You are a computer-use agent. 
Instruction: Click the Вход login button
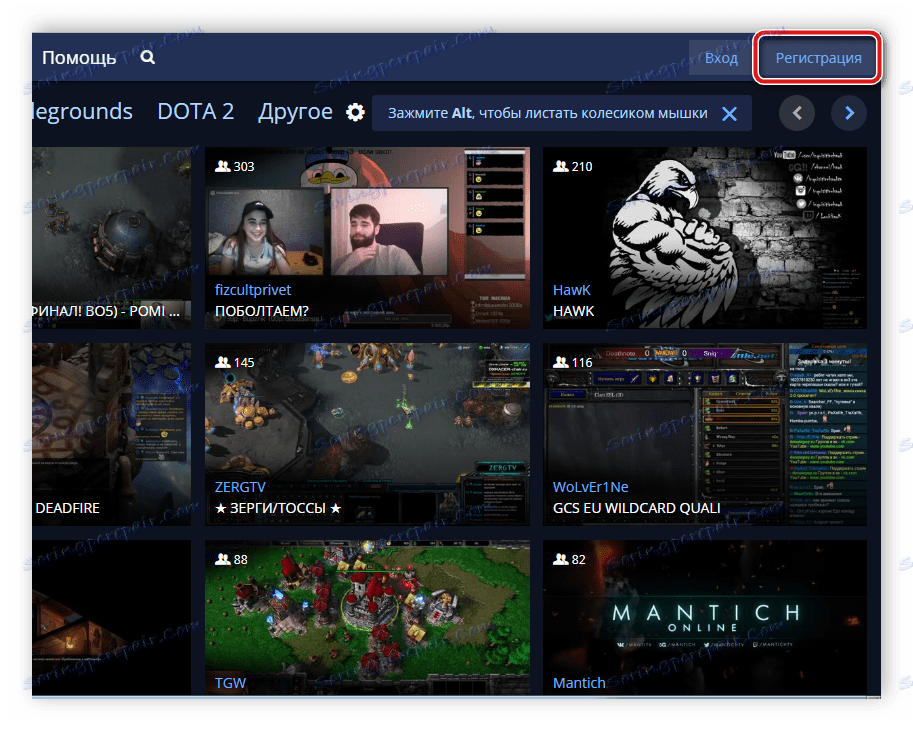pyautogui.click(x=721, y=58)
